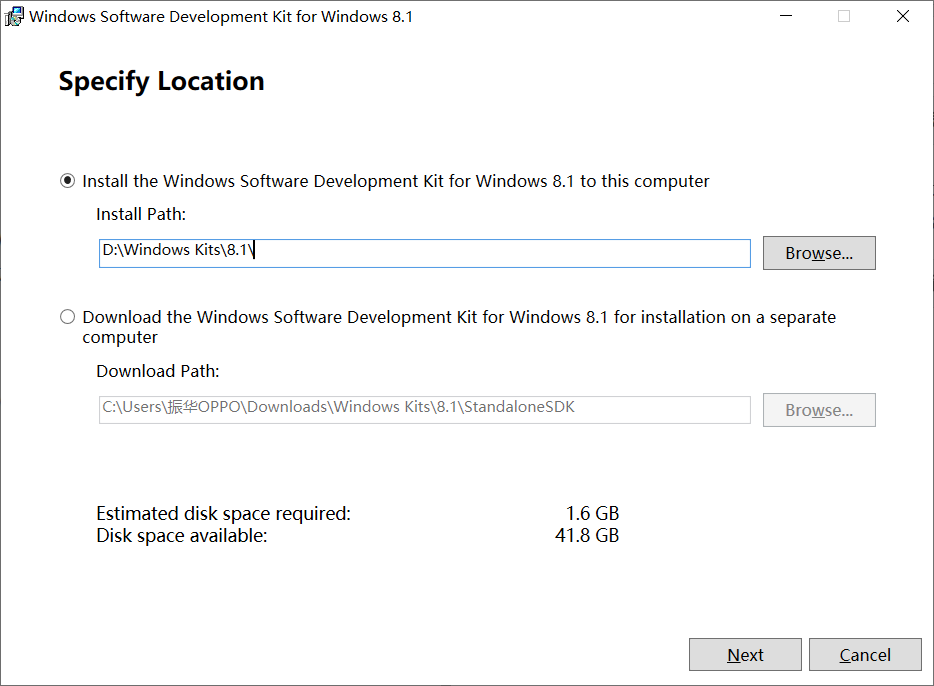
Task: Click the 1.6 GB value
Action: tap(592, 513)
